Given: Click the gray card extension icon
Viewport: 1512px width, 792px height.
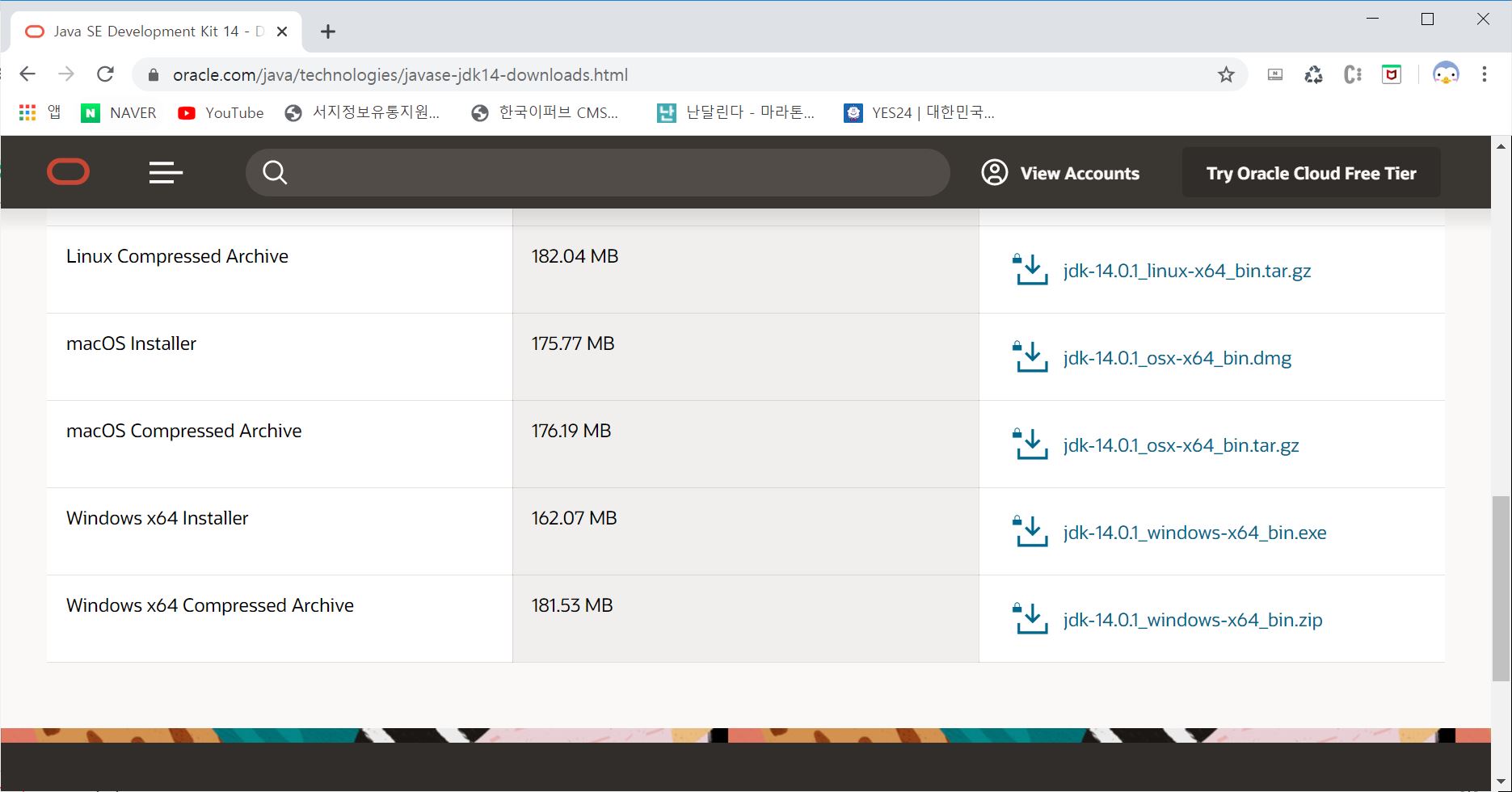Looking at the screenshot, I should 1274,75.
